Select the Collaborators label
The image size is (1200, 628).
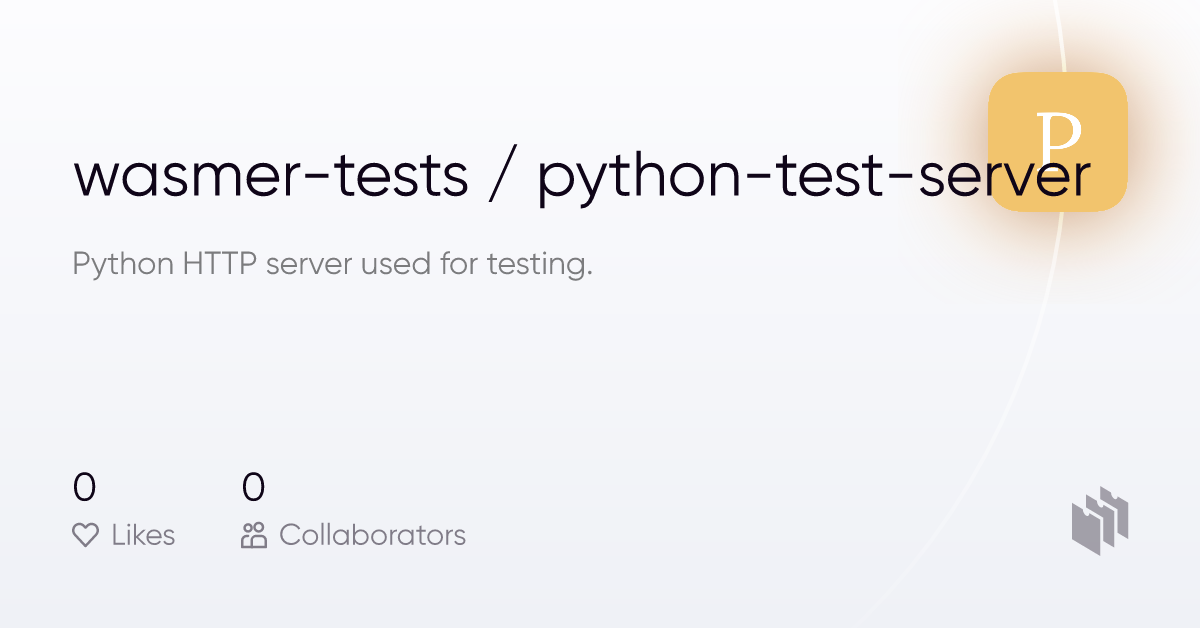click(372, 535)
